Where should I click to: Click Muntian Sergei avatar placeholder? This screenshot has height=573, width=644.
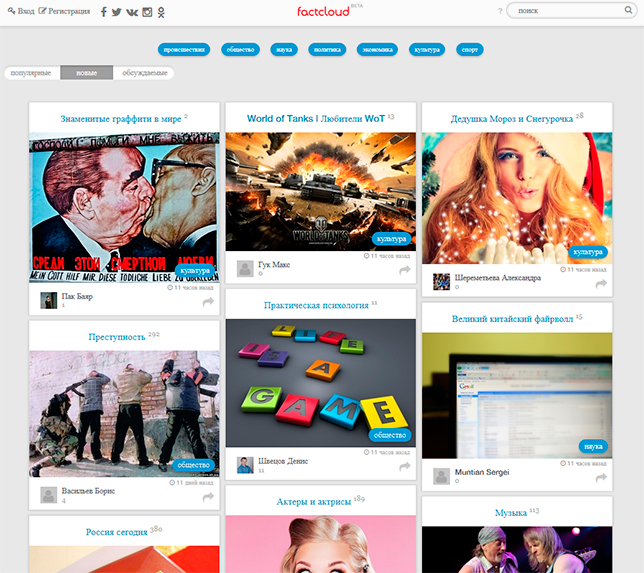pyautogui.click(x=442, y=476)
